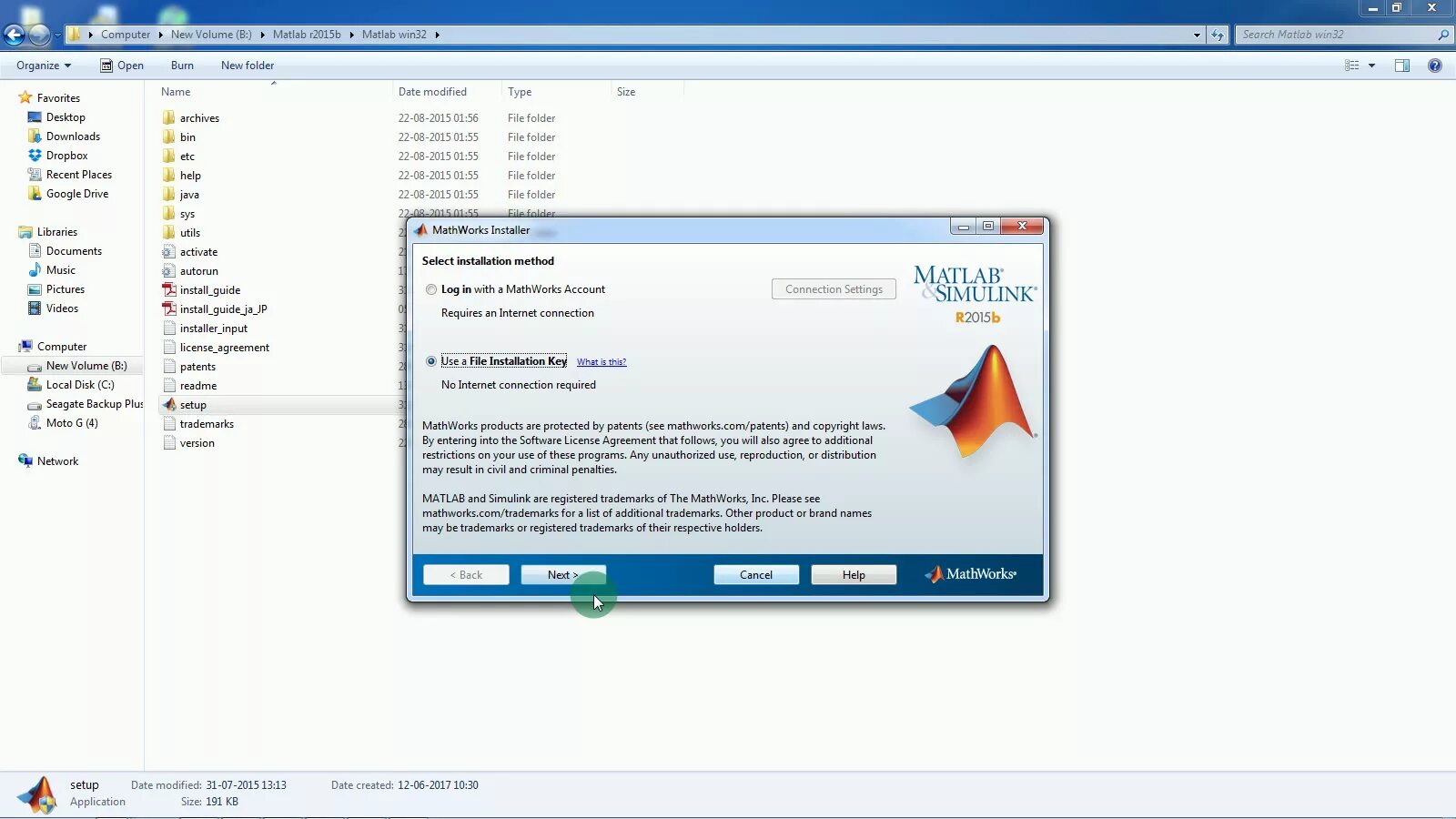
Task: Open Recent Places in Favorites
Action: 79,175
